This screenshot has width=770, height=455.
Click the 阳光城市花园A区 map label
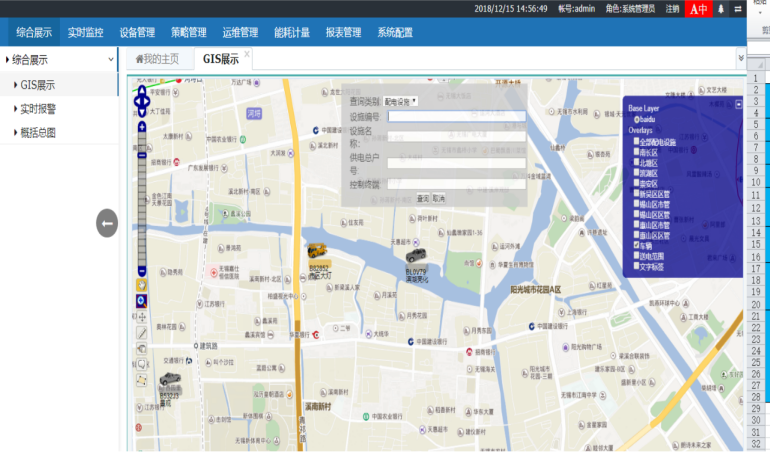535,290
